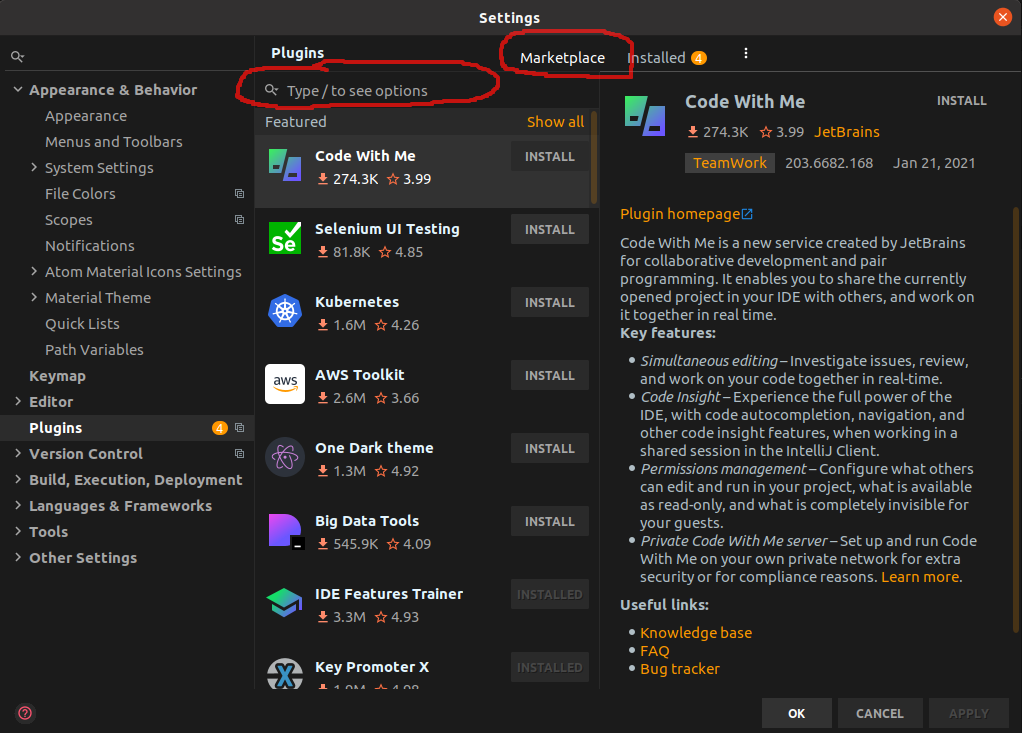Confirm settings with the OK button
The width and height of the screenshot is (1022, 733).
[796, 713]
